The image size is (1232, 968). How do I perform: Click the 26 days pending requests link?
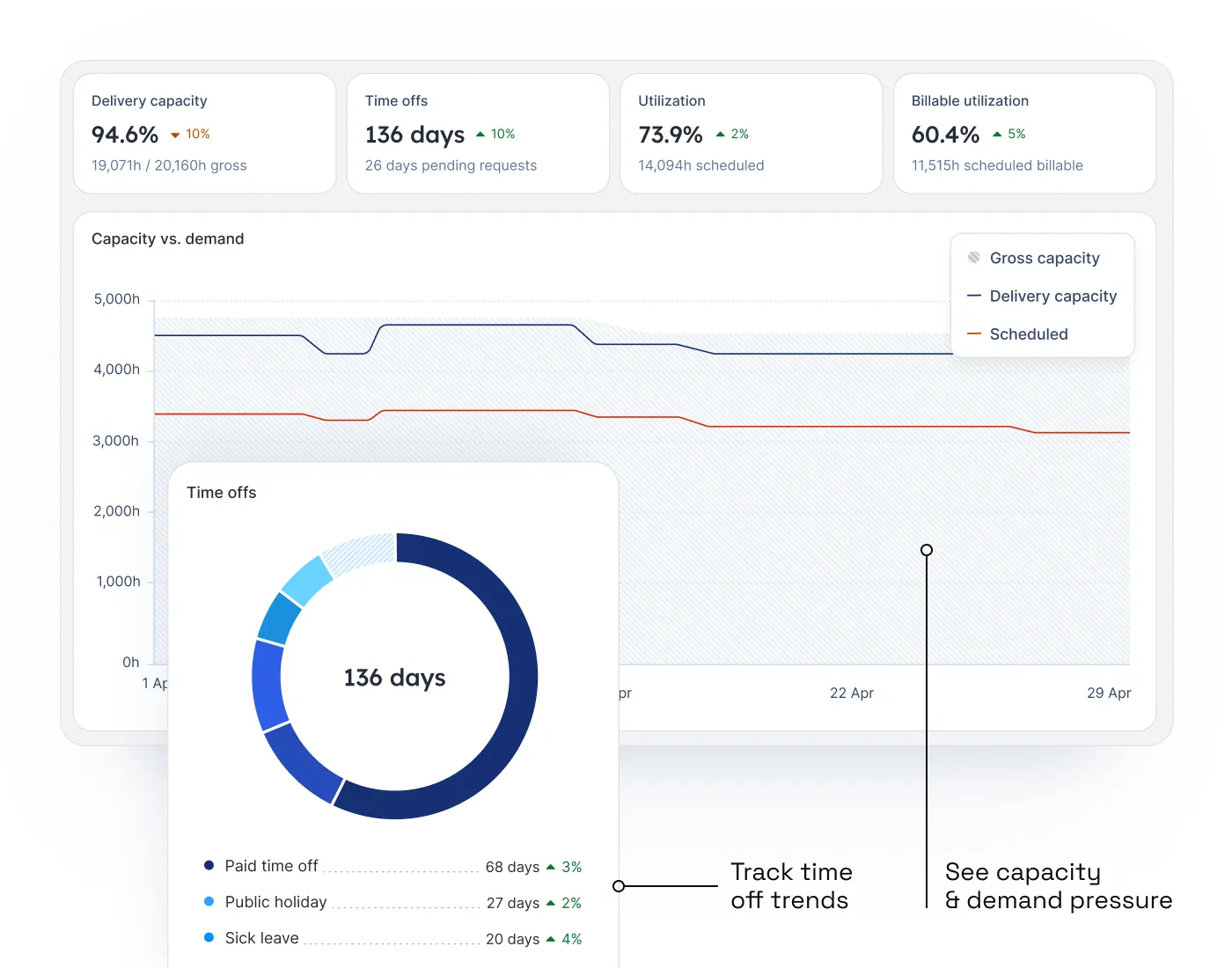[x=451, y=165]
